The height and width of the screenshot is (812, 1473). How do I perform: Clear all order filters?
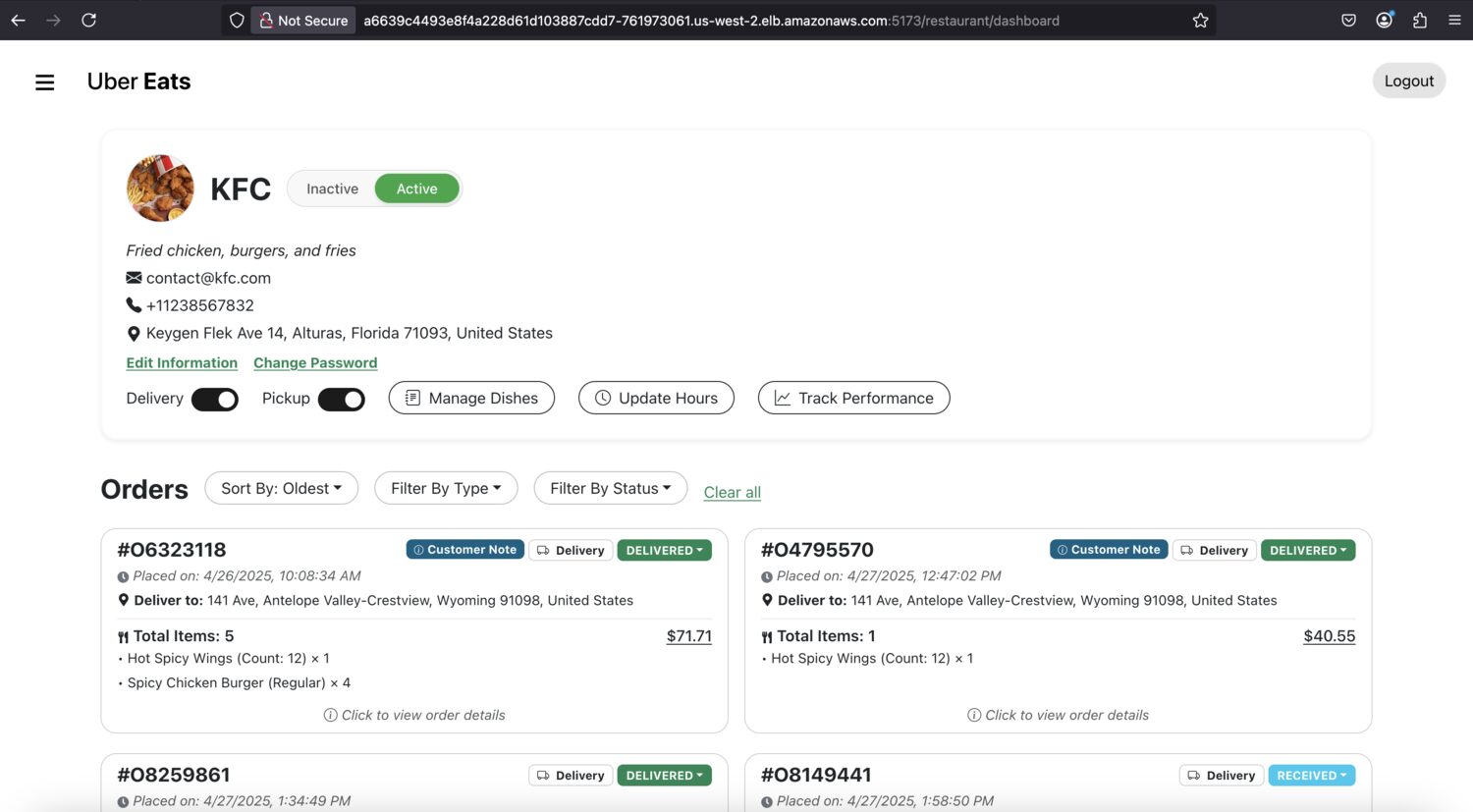pos(733,492)
